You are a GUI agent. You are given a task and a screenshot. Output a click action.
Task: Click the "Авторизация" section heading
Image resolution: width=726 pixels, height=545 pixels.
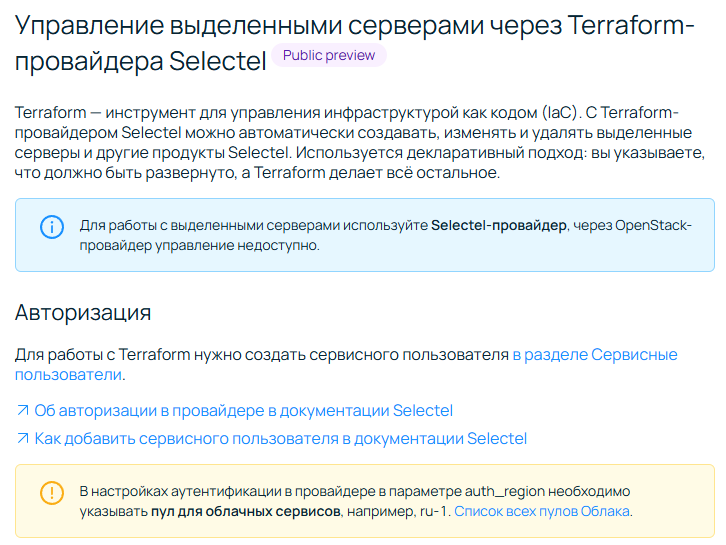tap(83, 312)
